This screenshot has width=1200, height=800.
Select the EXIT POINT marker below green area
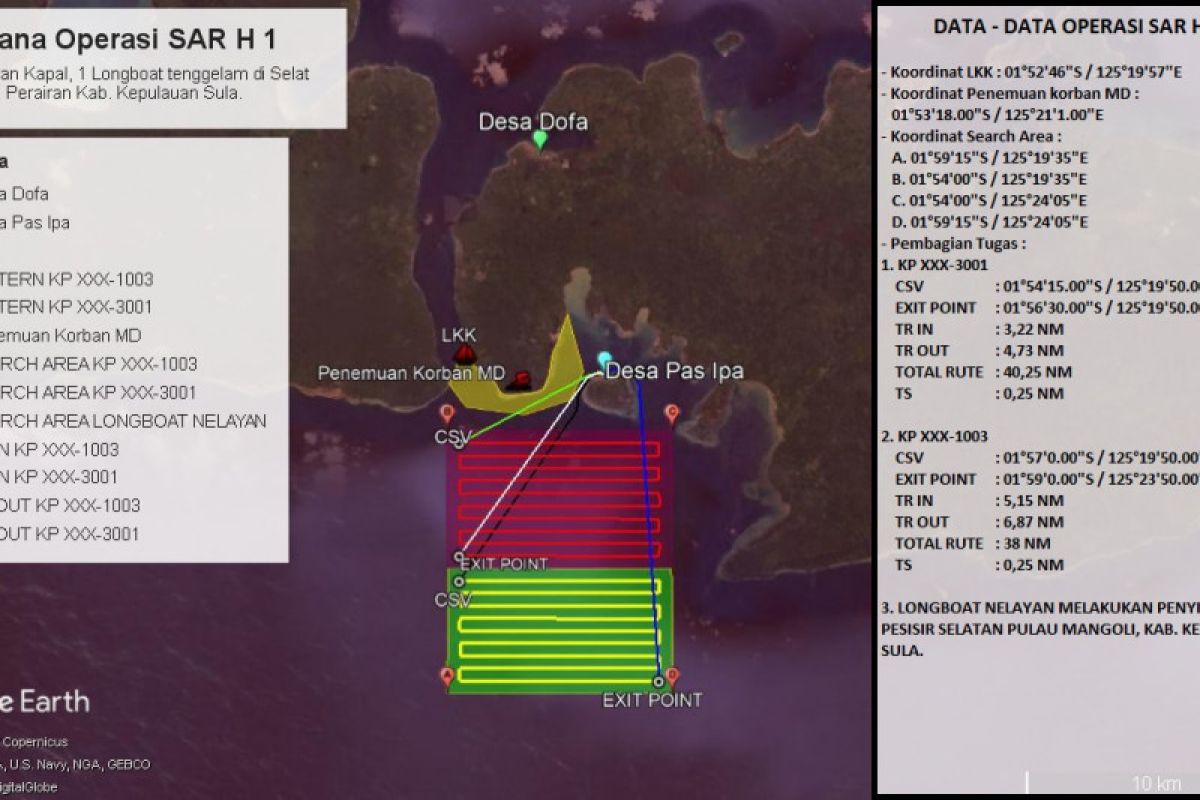coord(658,682)
